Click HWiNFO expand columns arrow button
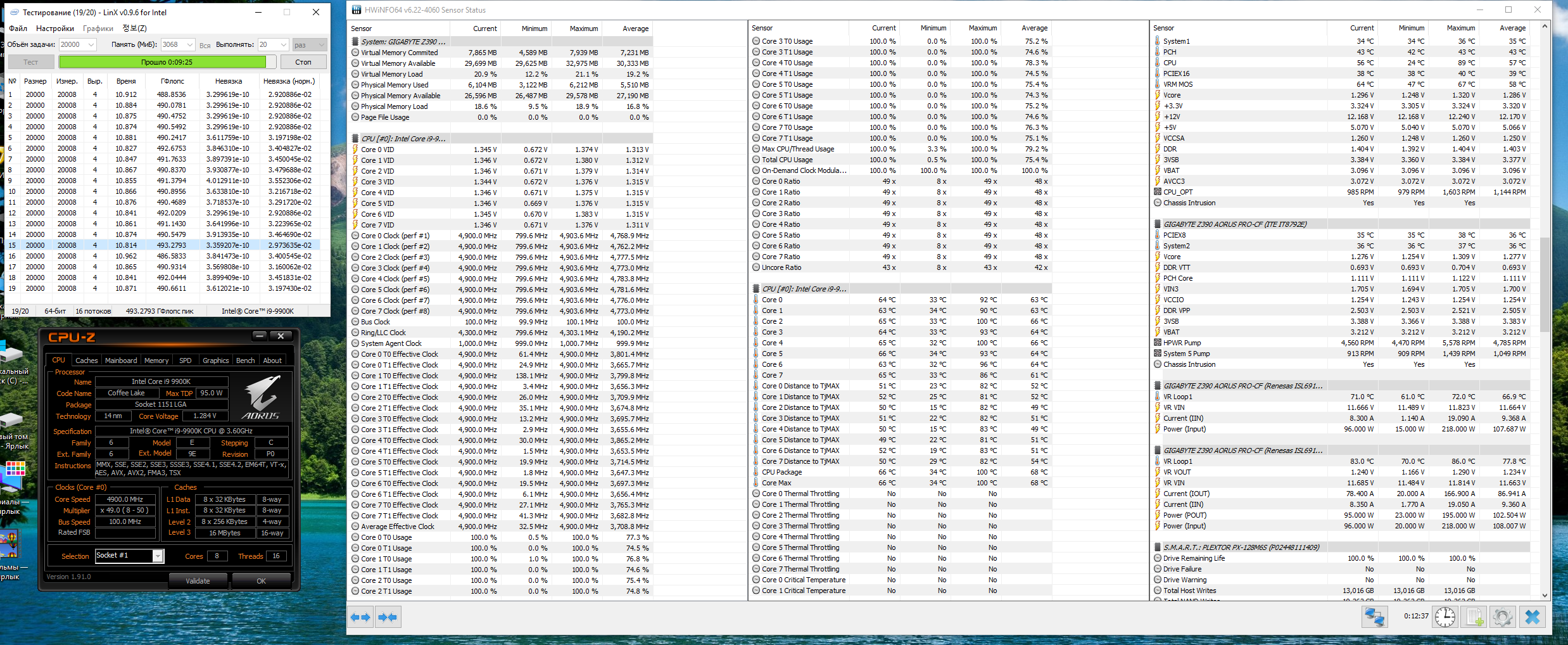 tap(360, 617)
